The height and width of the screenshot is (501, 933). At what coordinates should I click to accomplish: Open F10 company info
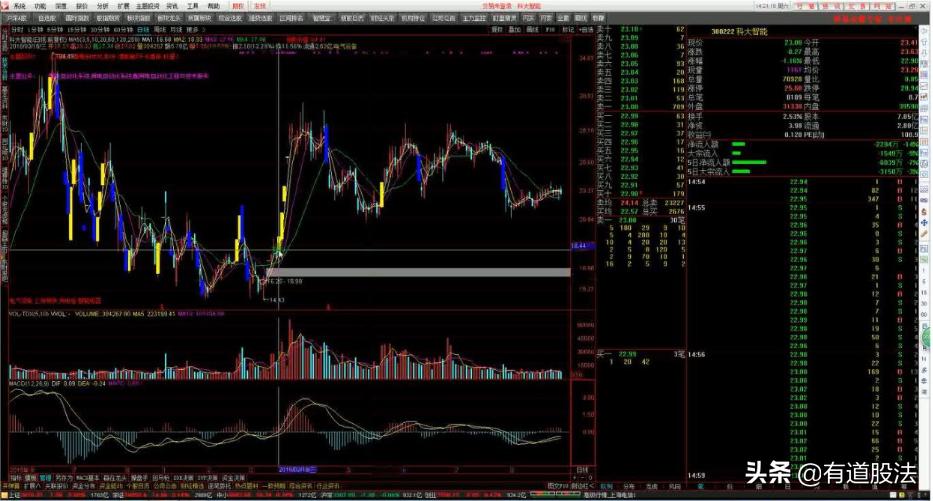click(550, 29)
